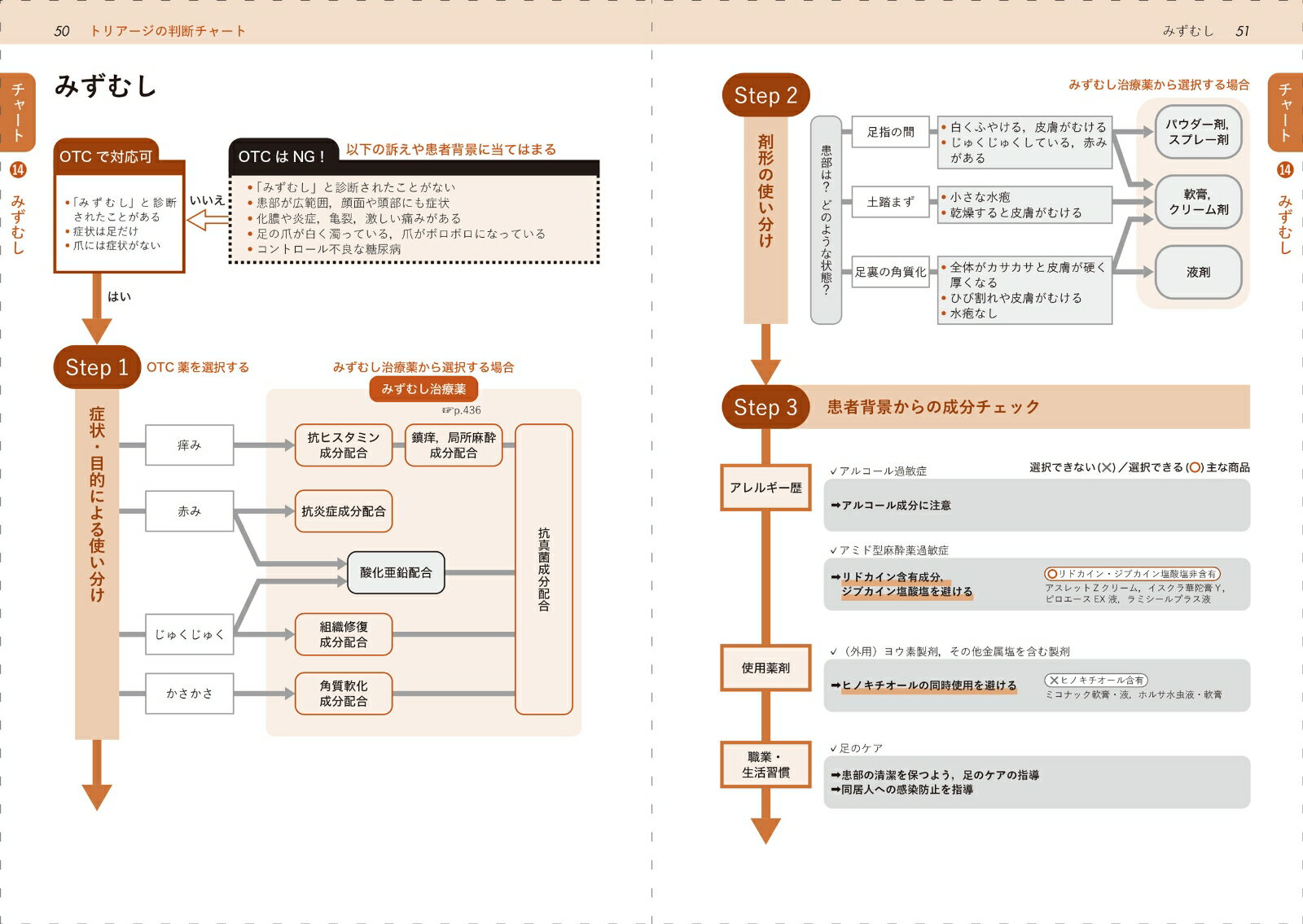Select the Step 3 round badge
1303x924 pixels.
pos(766,407)
